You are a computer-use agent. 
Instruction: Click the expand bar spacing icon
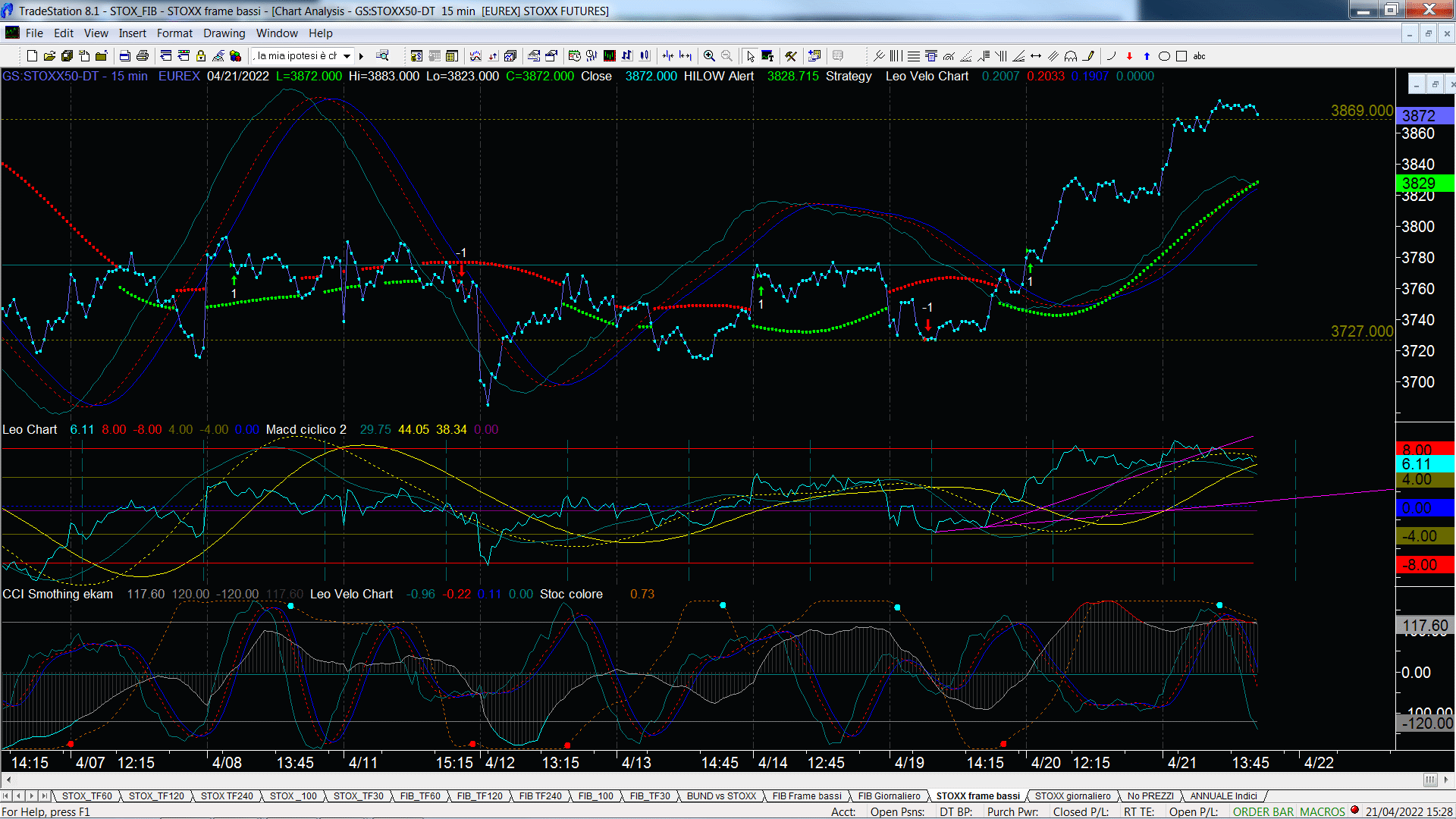click(x=685, y=56)
